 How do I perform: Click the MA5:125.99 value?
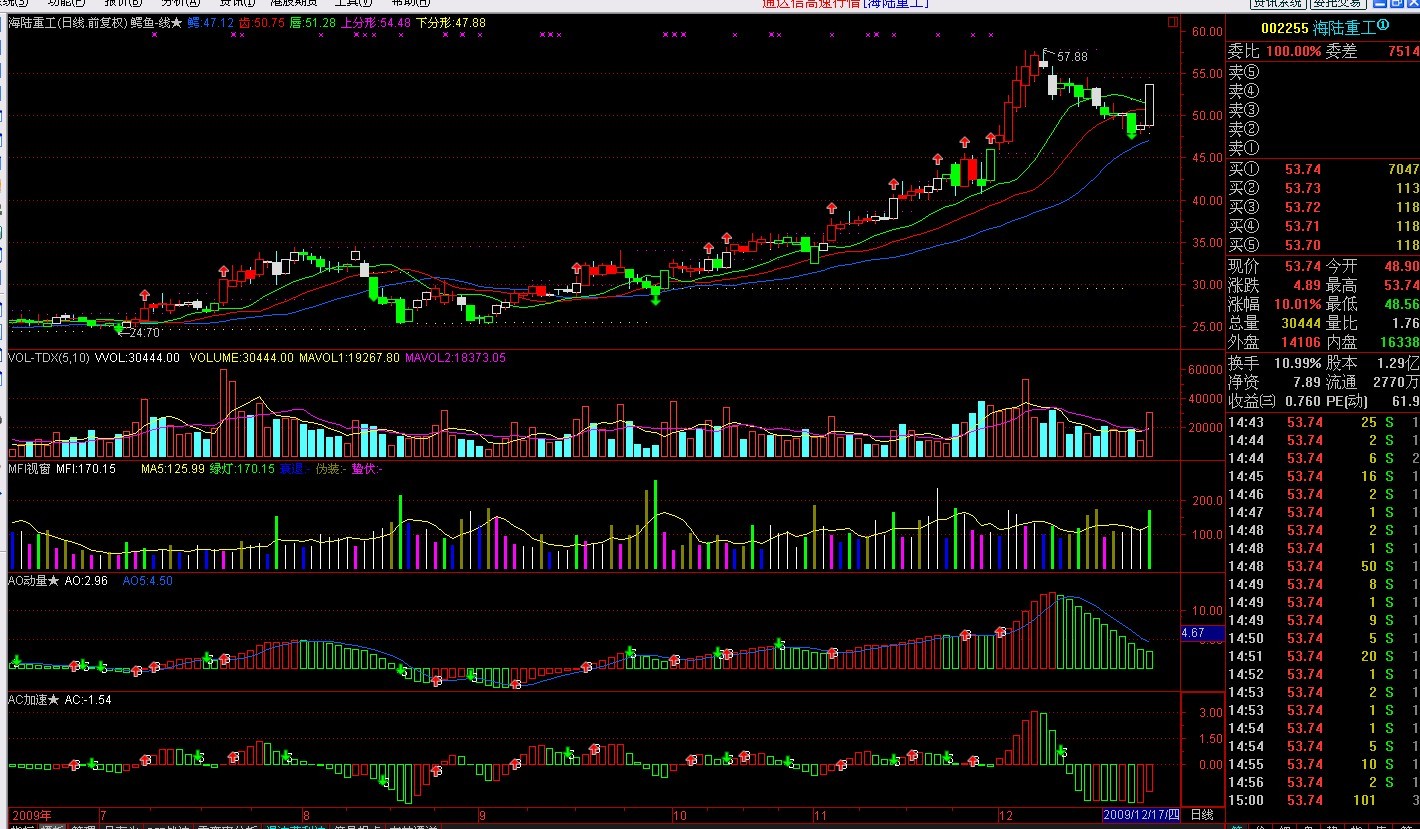pyautogui.click(x=172, y=469)
